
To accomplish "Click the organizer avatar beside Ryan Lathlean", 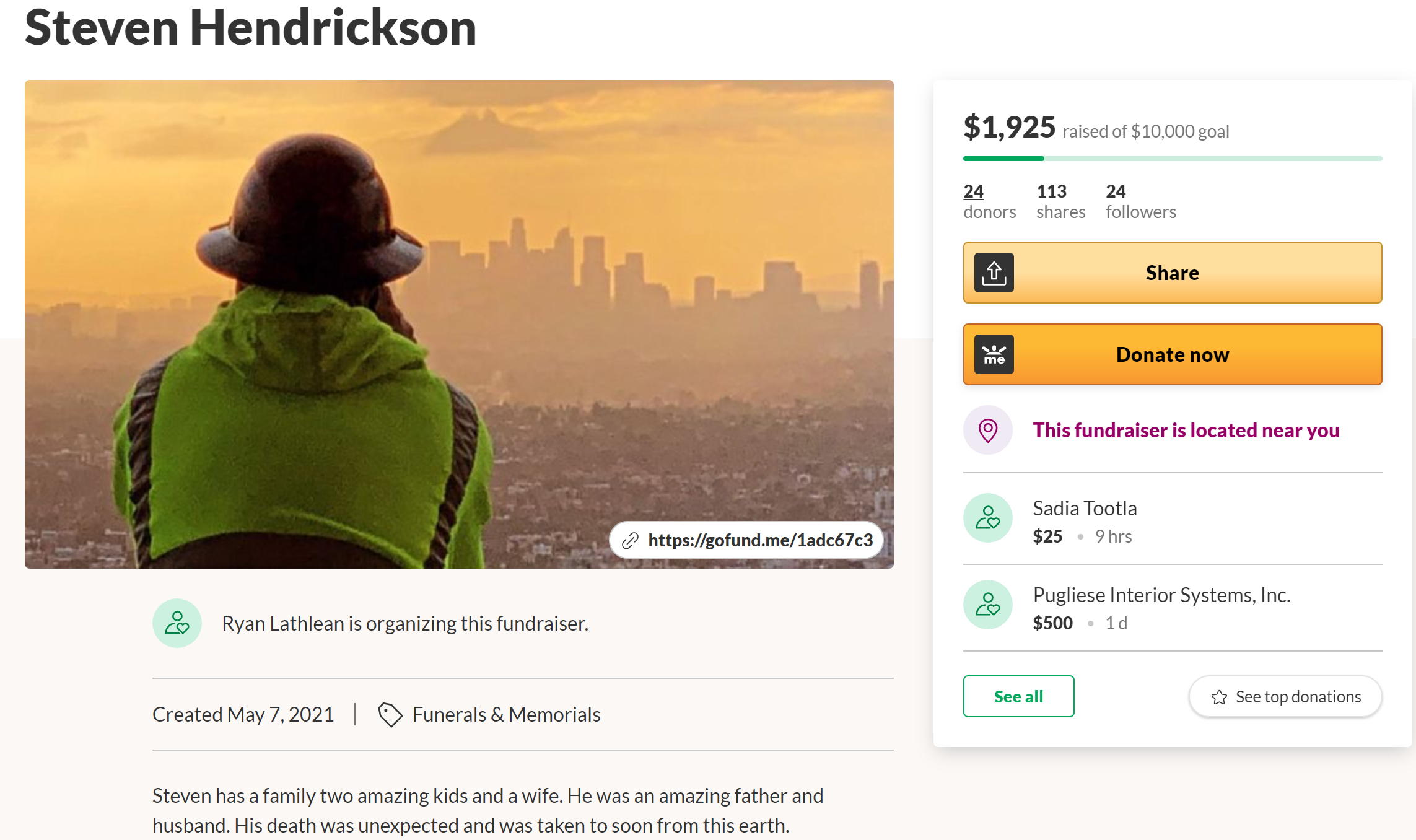I will click(x=177, y=623).
